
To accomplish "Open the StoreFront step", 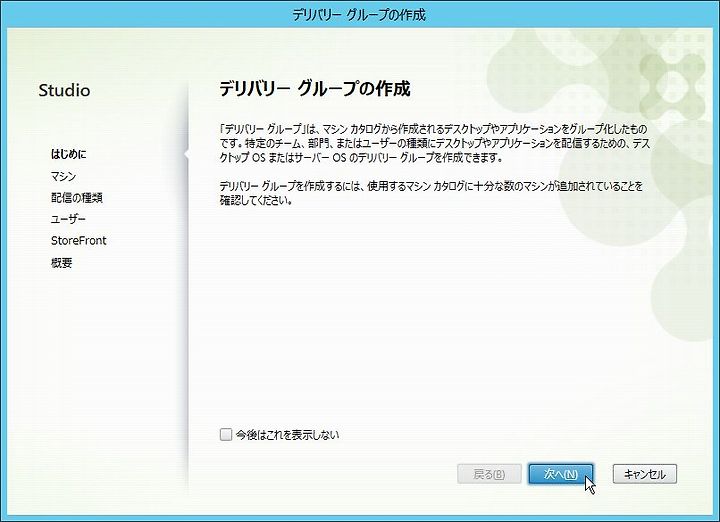I will coord(79,241).
